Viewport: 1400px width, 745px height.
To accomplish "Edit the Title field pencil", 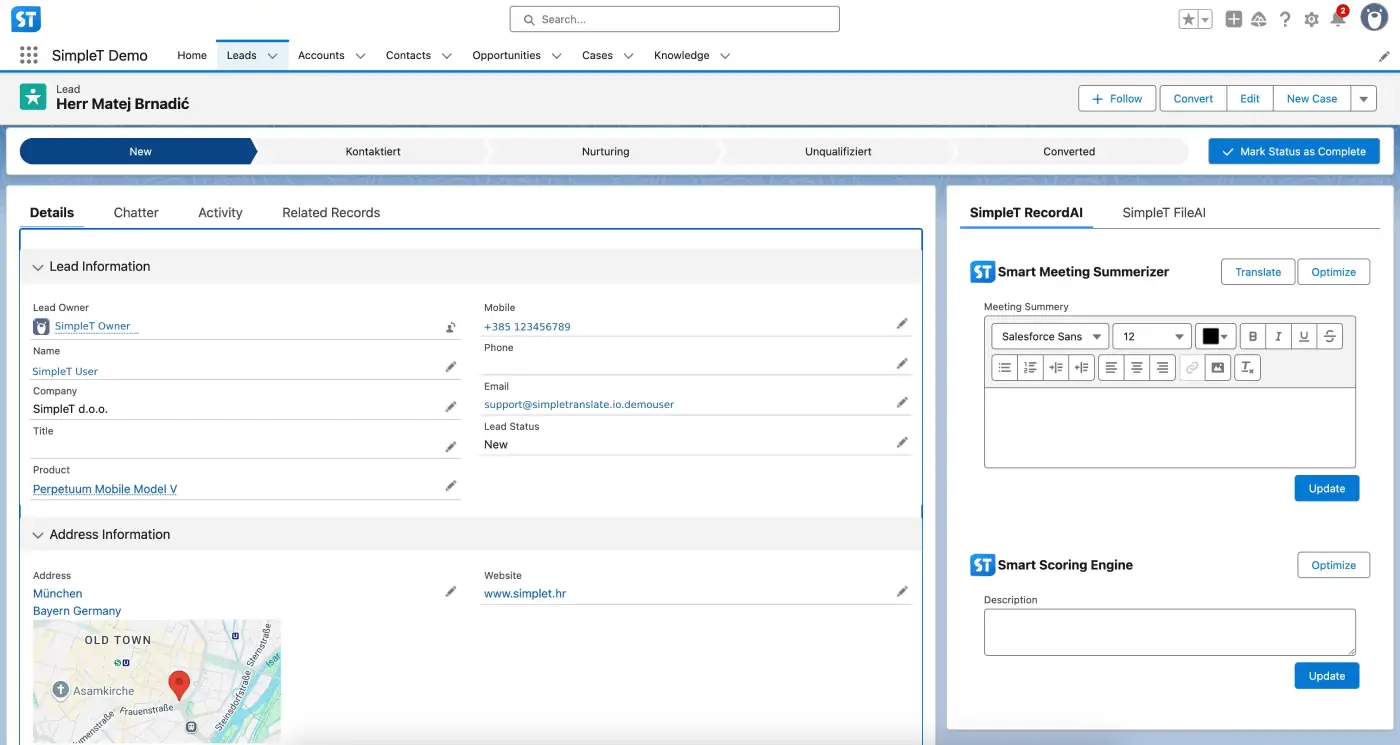I will [451, 447].
